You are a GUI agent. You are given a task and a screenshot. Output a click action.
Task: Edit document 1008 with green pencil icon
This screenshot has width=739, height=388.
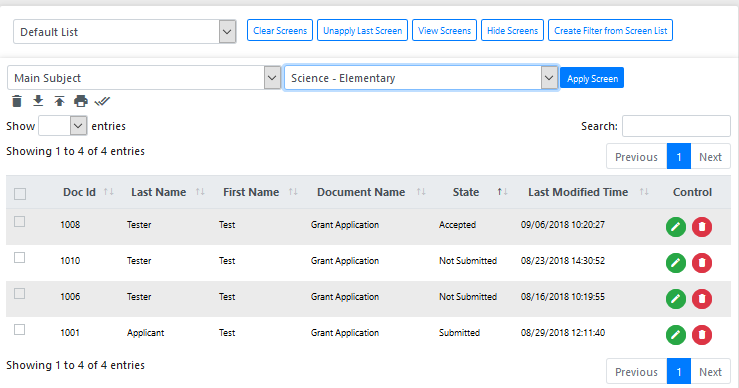coord(675,227)
